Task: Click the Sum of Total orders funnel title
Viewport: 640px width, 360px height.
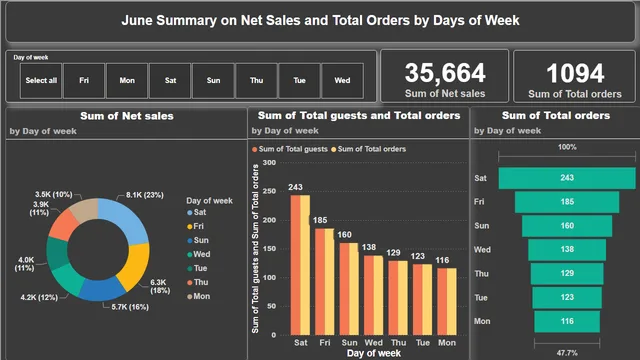Action: click(x=556, y=116)
